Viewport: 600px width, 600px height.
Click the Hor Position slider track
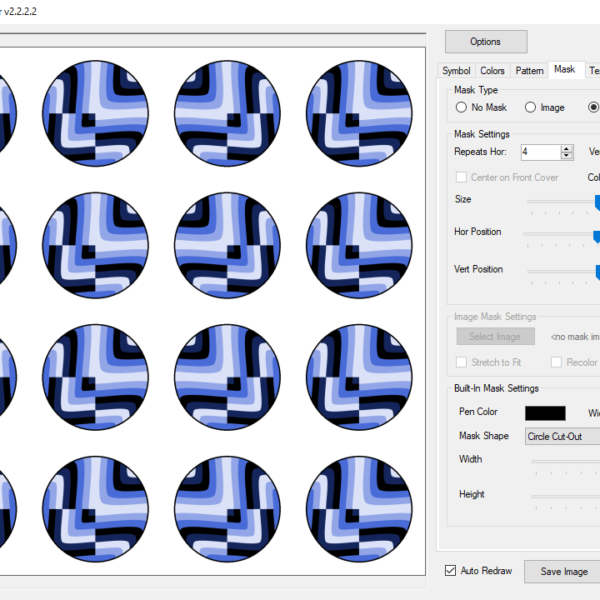(561, 234)
